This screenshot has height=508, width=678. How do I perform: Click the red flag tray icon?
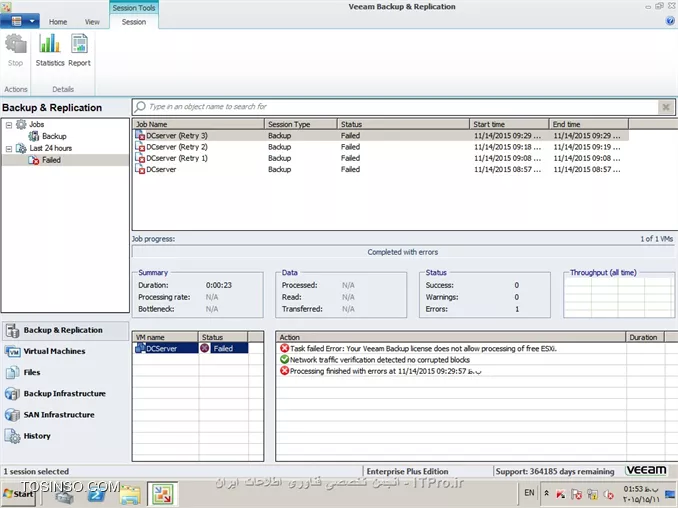click(576, 494)
